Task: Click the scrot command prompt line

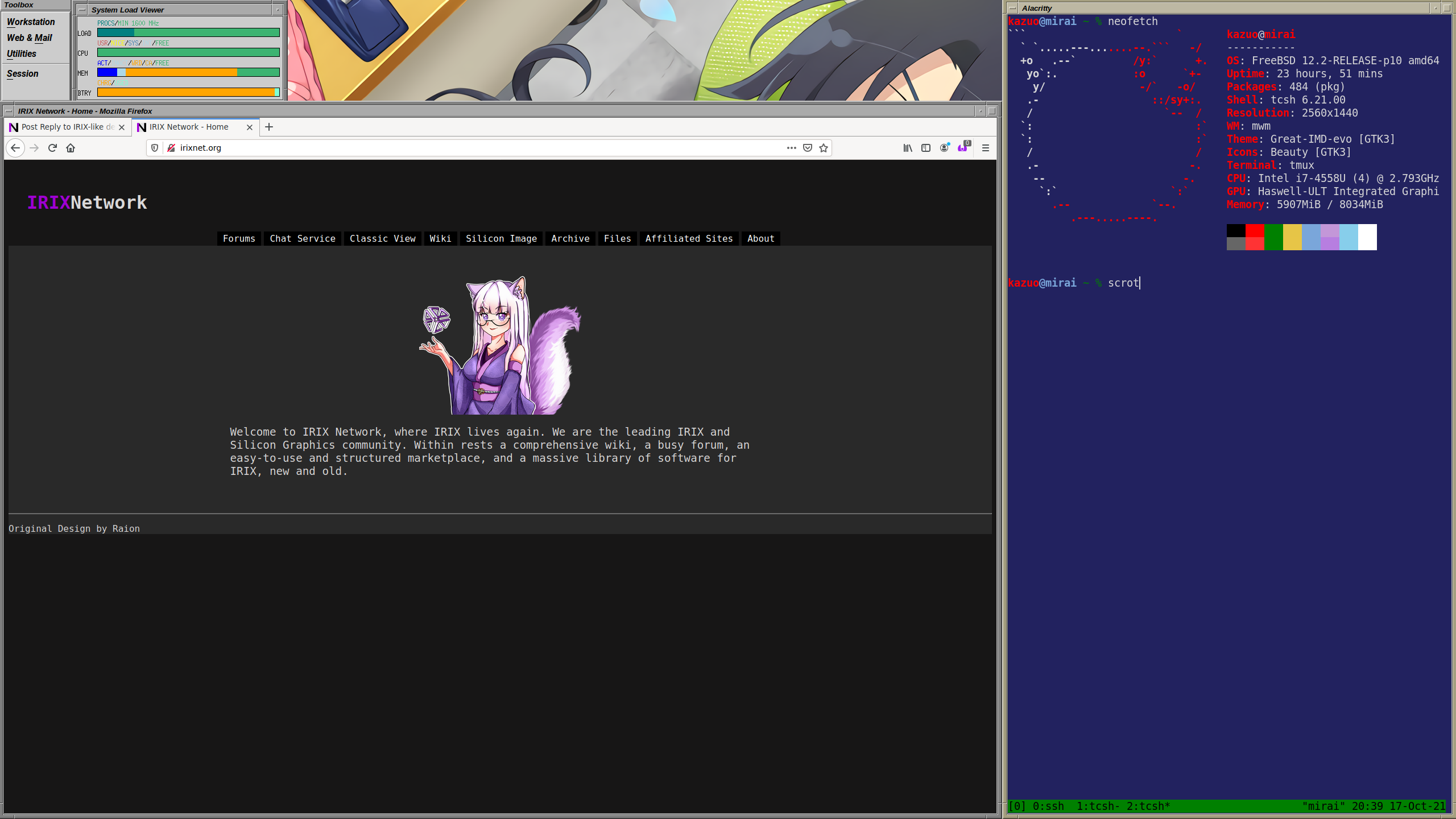Action: tap(1074, 283)
